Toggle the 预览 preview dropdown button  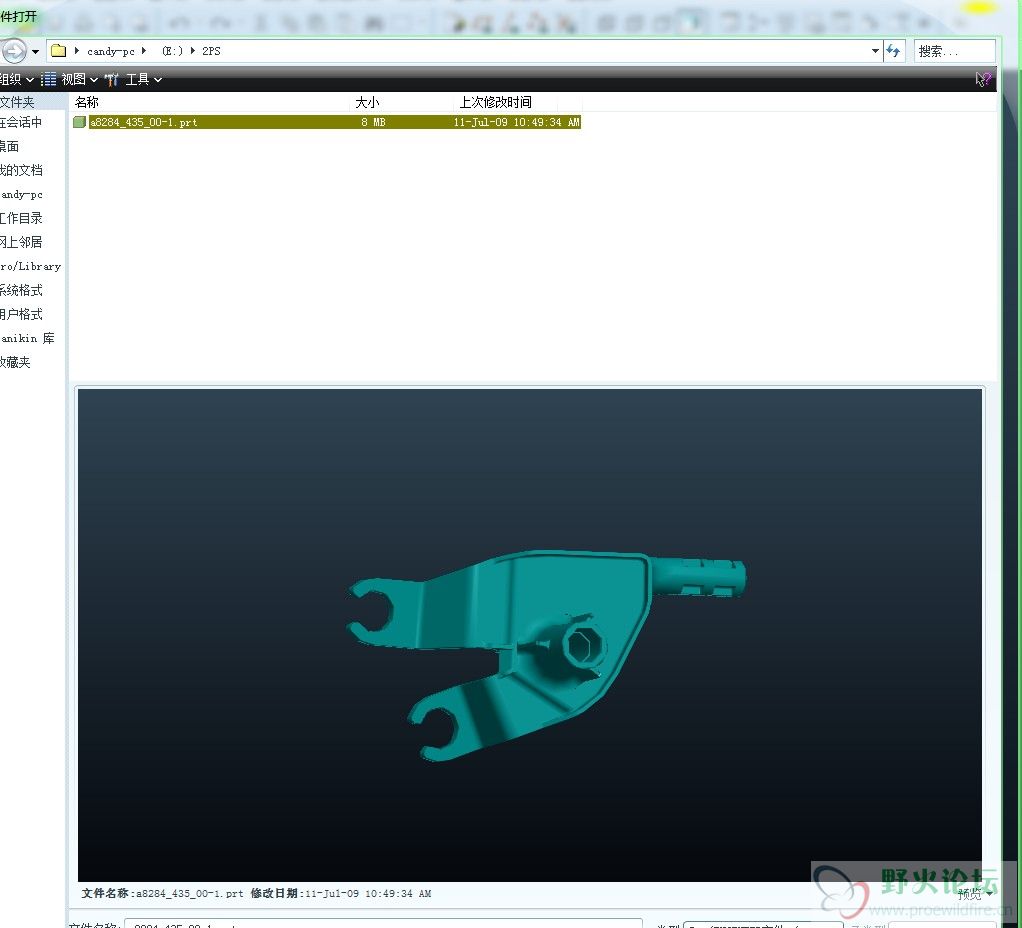[x=975, y=893]
